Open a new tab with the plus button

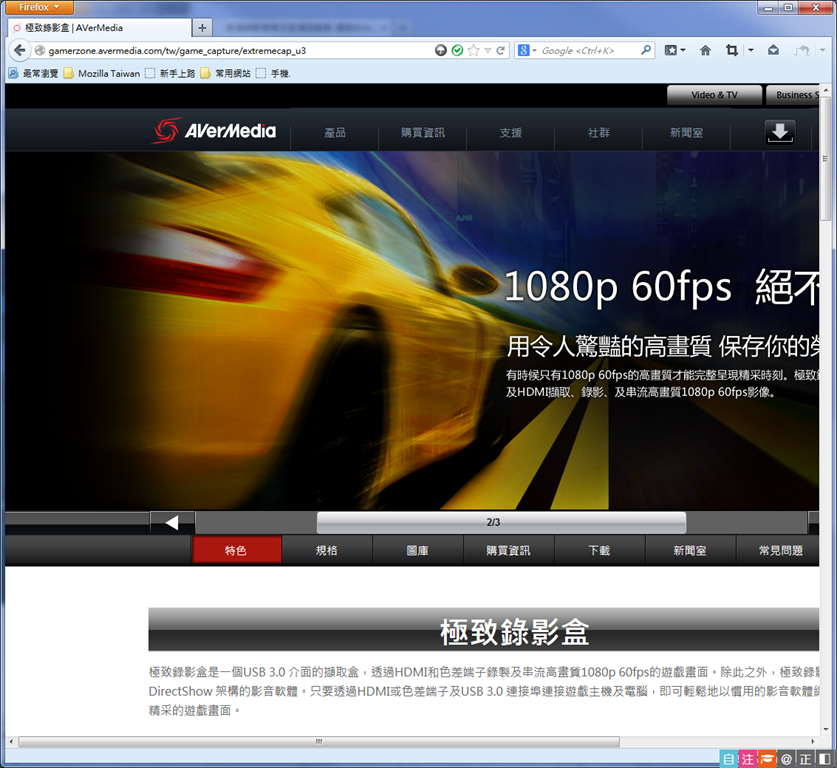coord(202,28)
